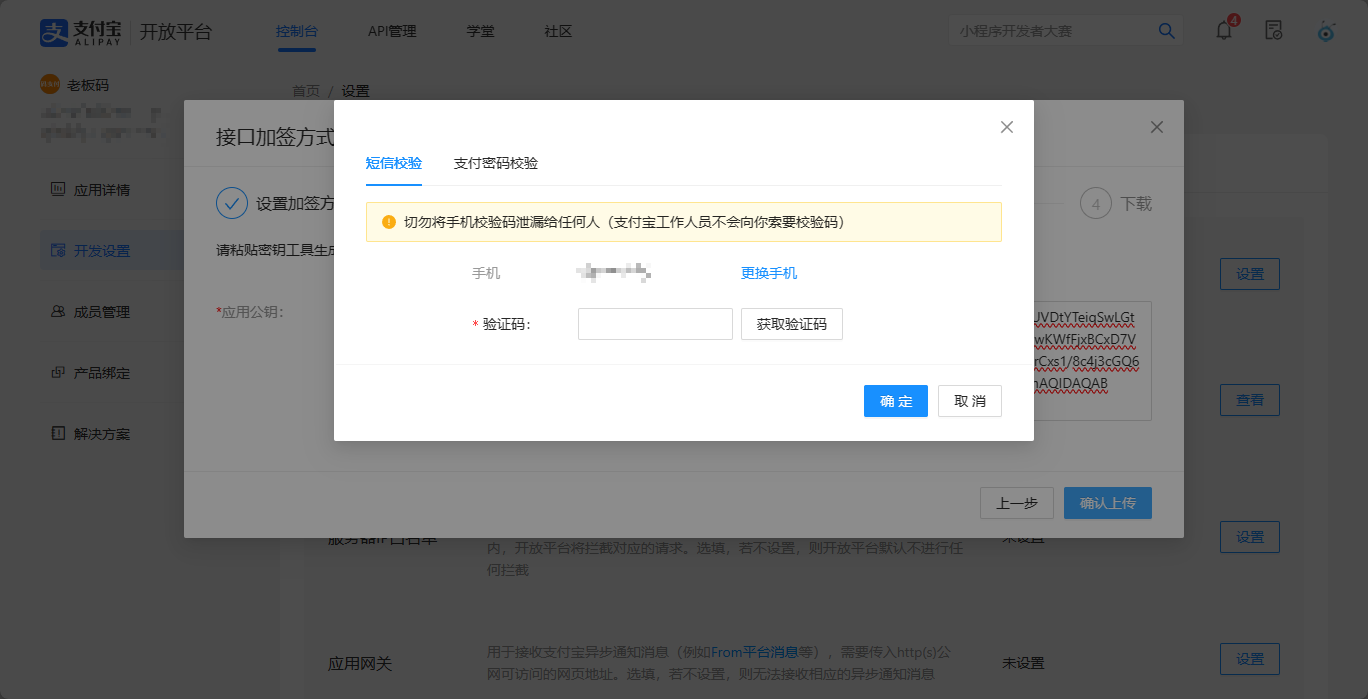Focus the 验证码 input field
Viewport: 1368px width, 699px height.
655,324
